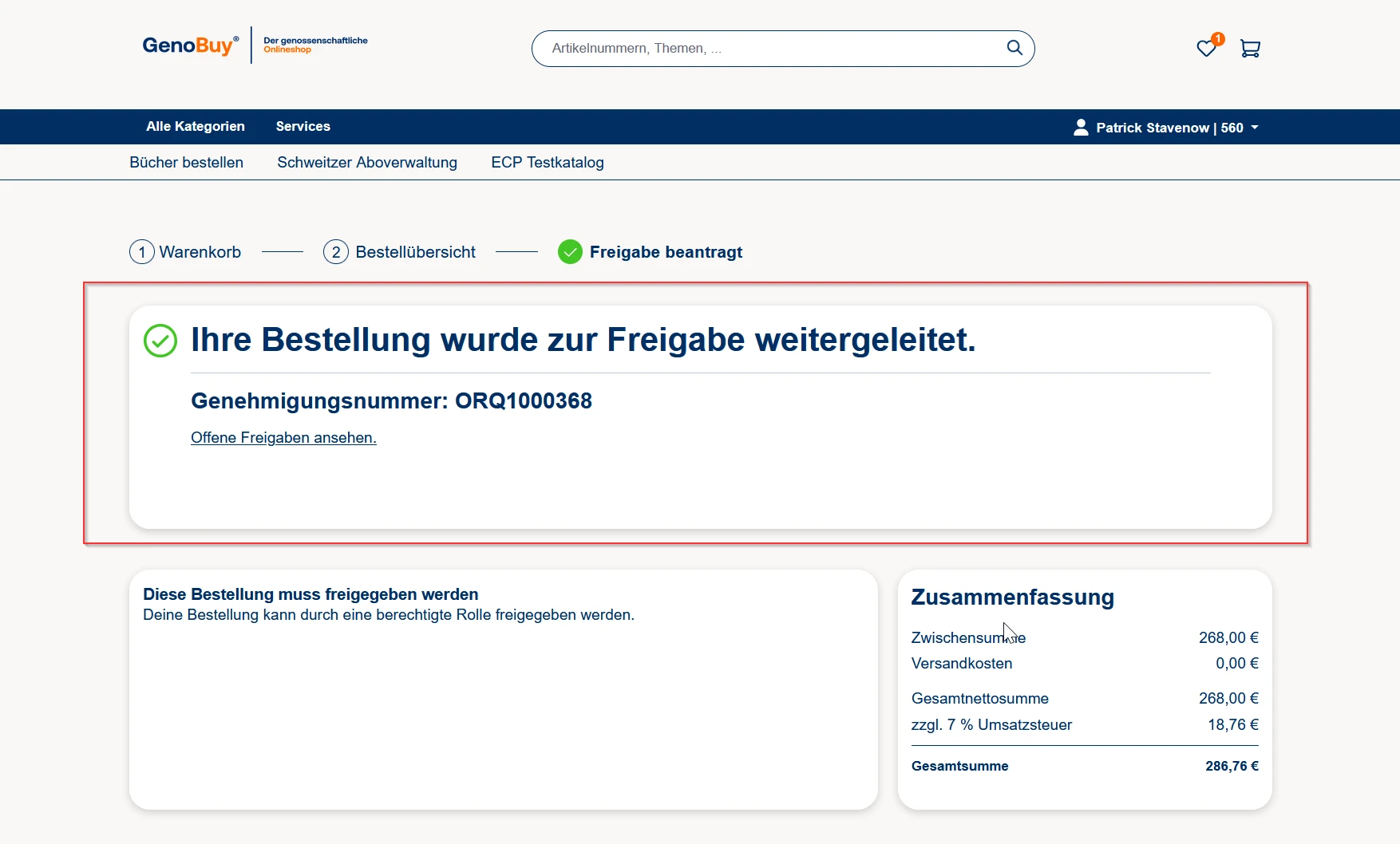1400x844 pixels.
Task: Go to Bücher bestellen
Action: click(186, 163)
